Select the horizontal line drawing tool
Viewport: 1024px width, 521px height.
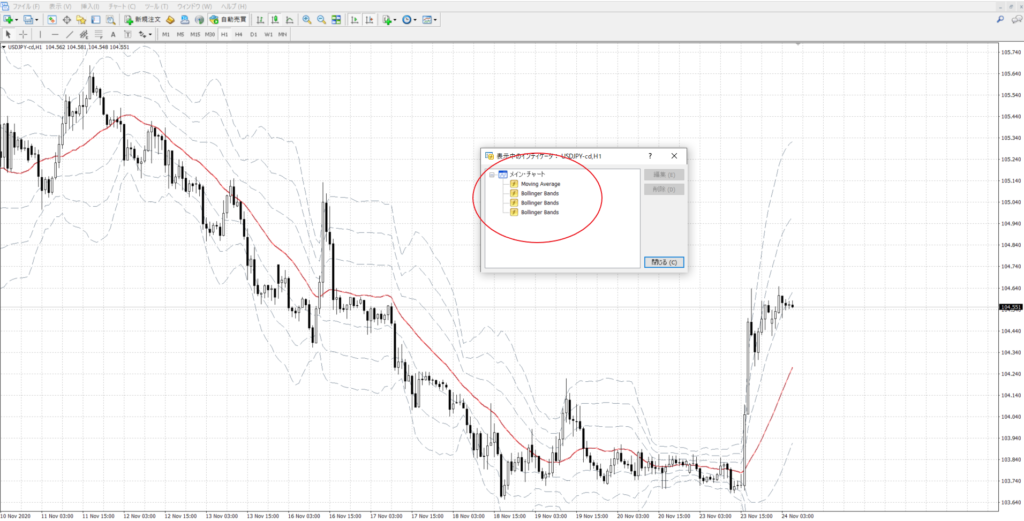point(55,34)
